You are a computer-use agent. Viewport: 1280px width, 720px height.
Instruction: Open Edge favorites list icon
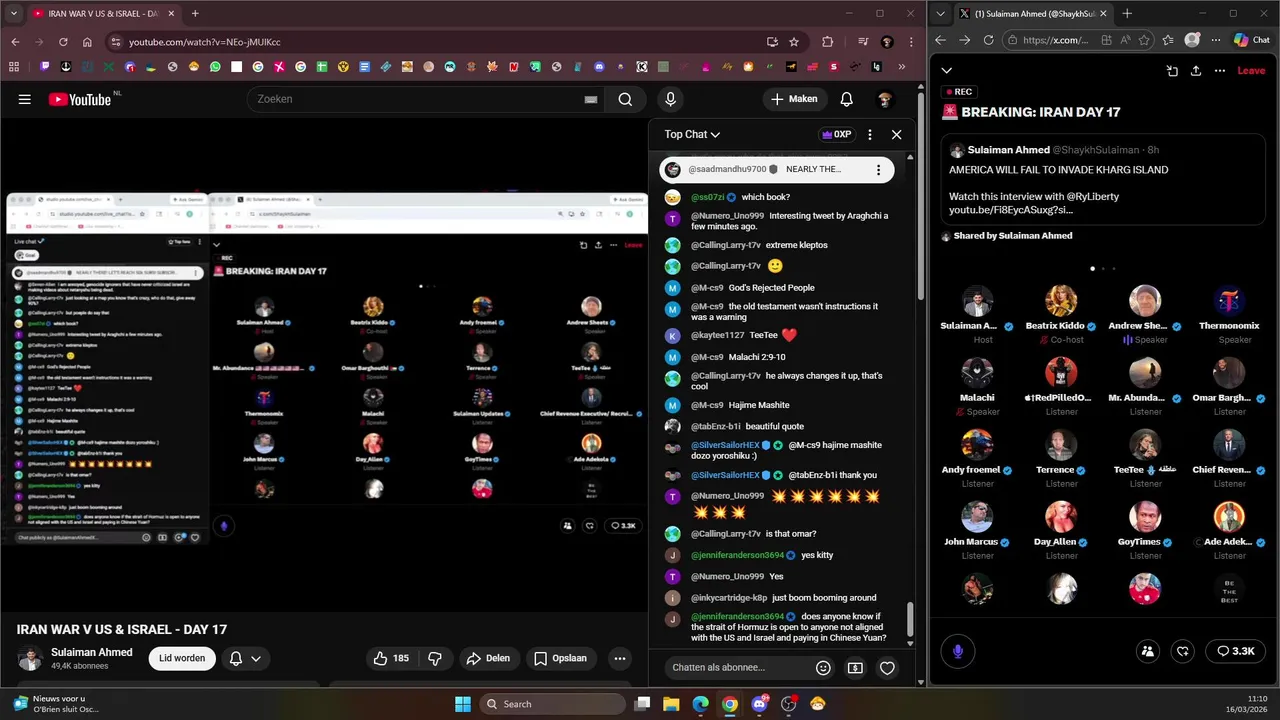coord(1168,40)
